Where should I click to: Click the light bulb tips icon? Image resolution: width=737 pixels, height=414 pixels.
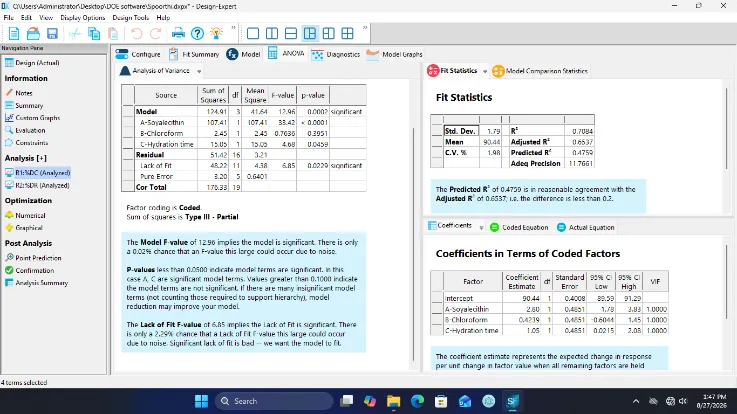(x=216, y=33)
